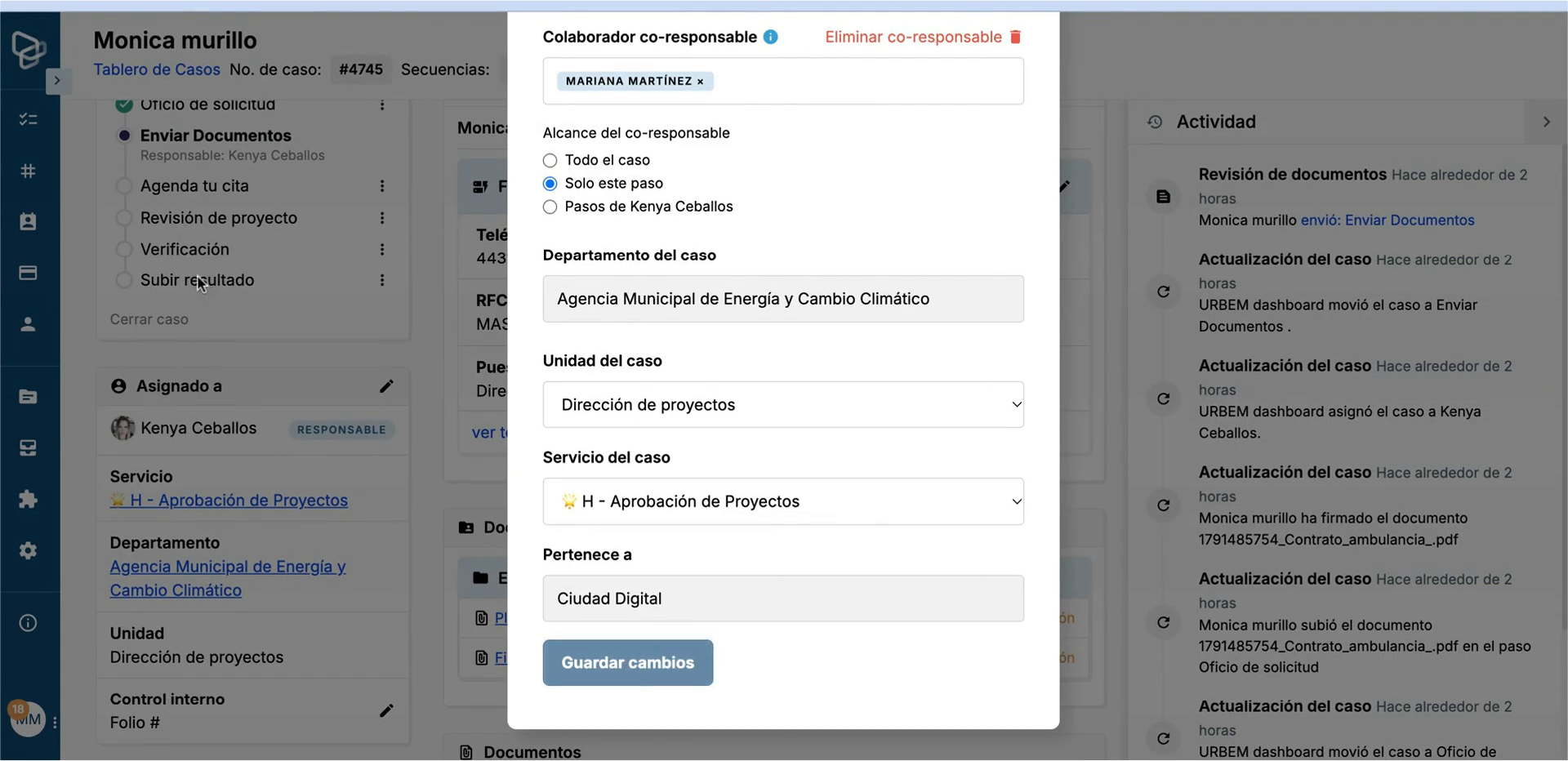Screen dimensions: 1568x761
Task: Open hashtag icon in left sidebar
Action: [28, 171]
